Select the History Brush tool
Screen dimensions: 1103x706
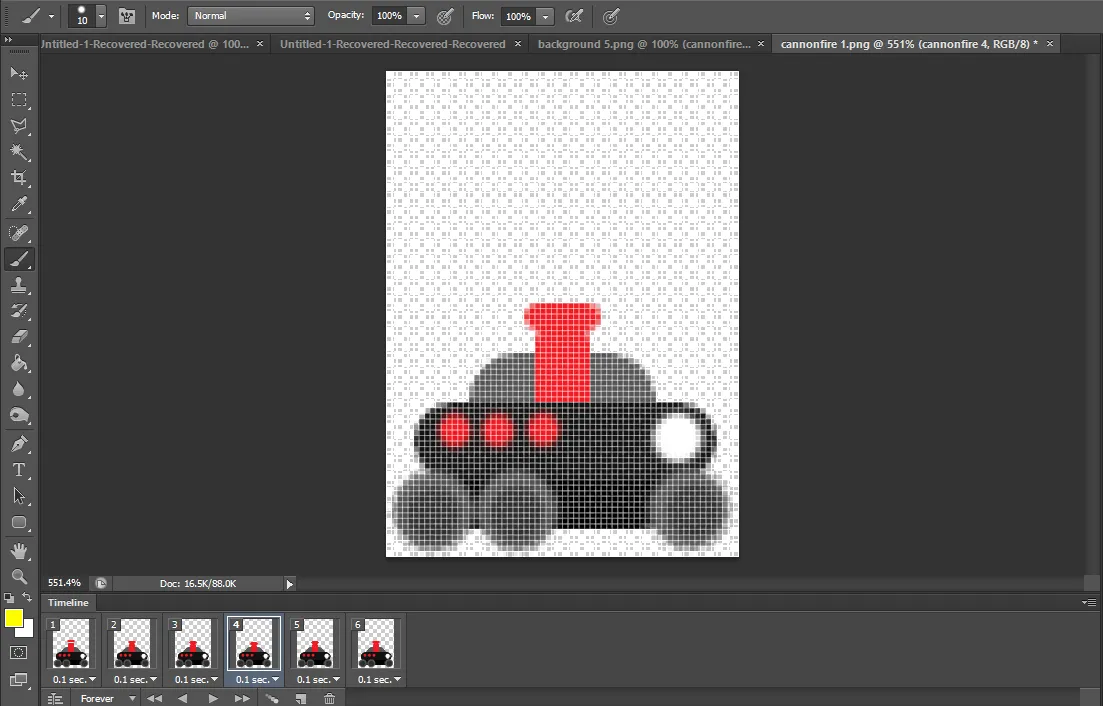[19, 311]
